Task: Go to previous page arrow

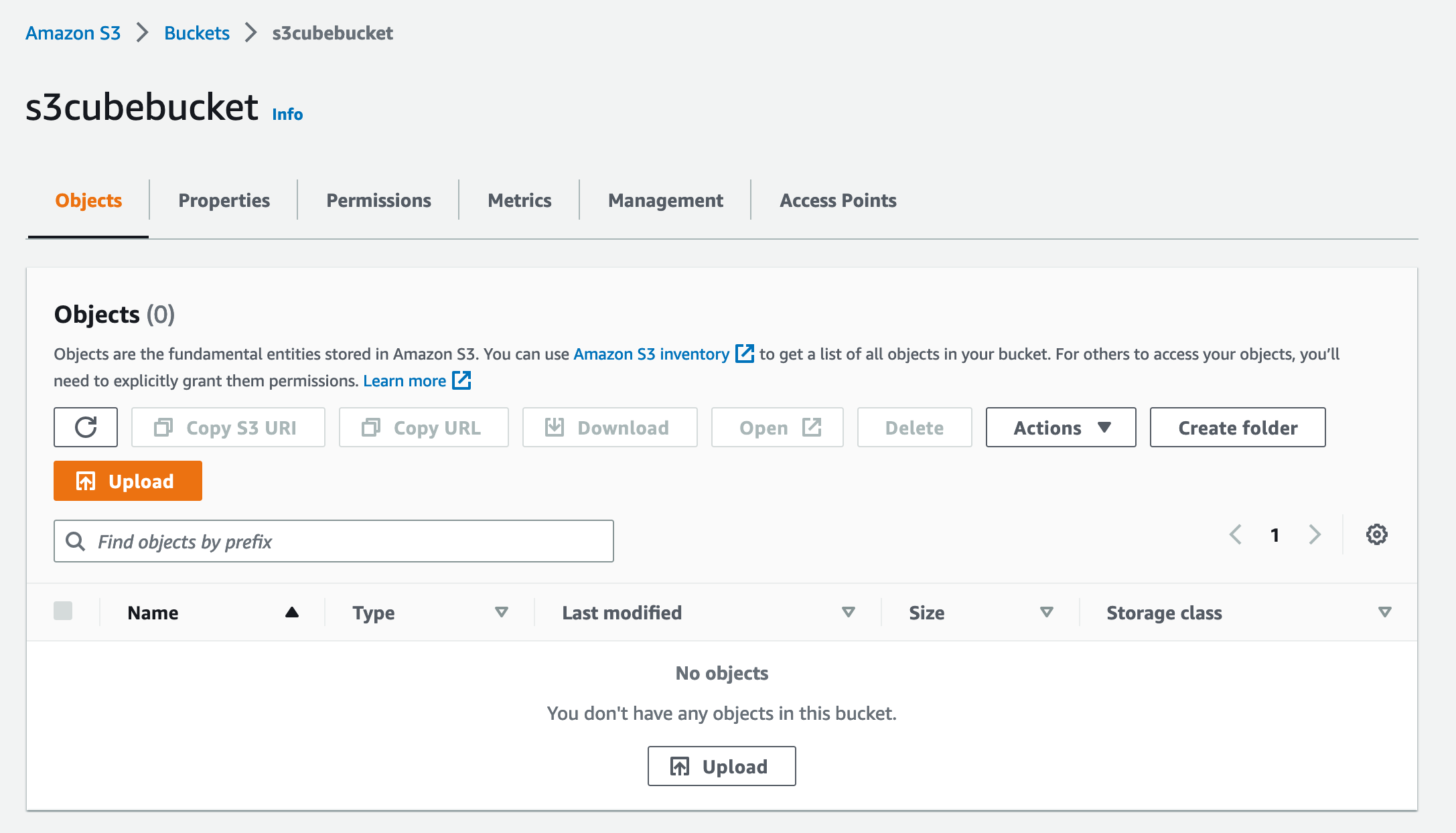Action: click(x=1236, y=534)
